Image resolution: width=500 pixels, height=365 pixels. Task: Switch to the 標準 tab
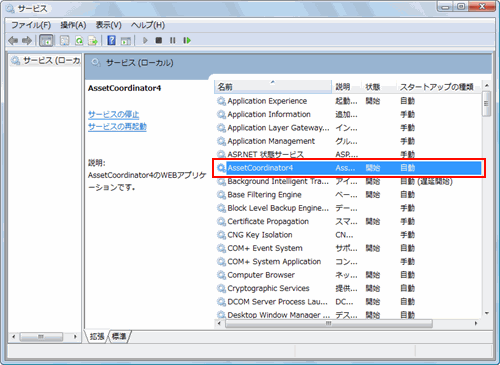tap(119, 336)
